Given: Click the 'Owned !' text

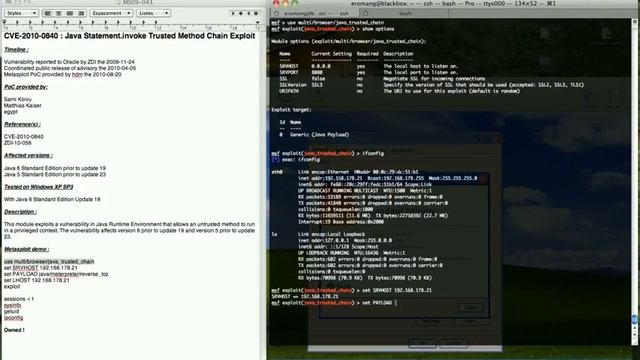Looking at the screenshot, I should [x=14, y=330].
